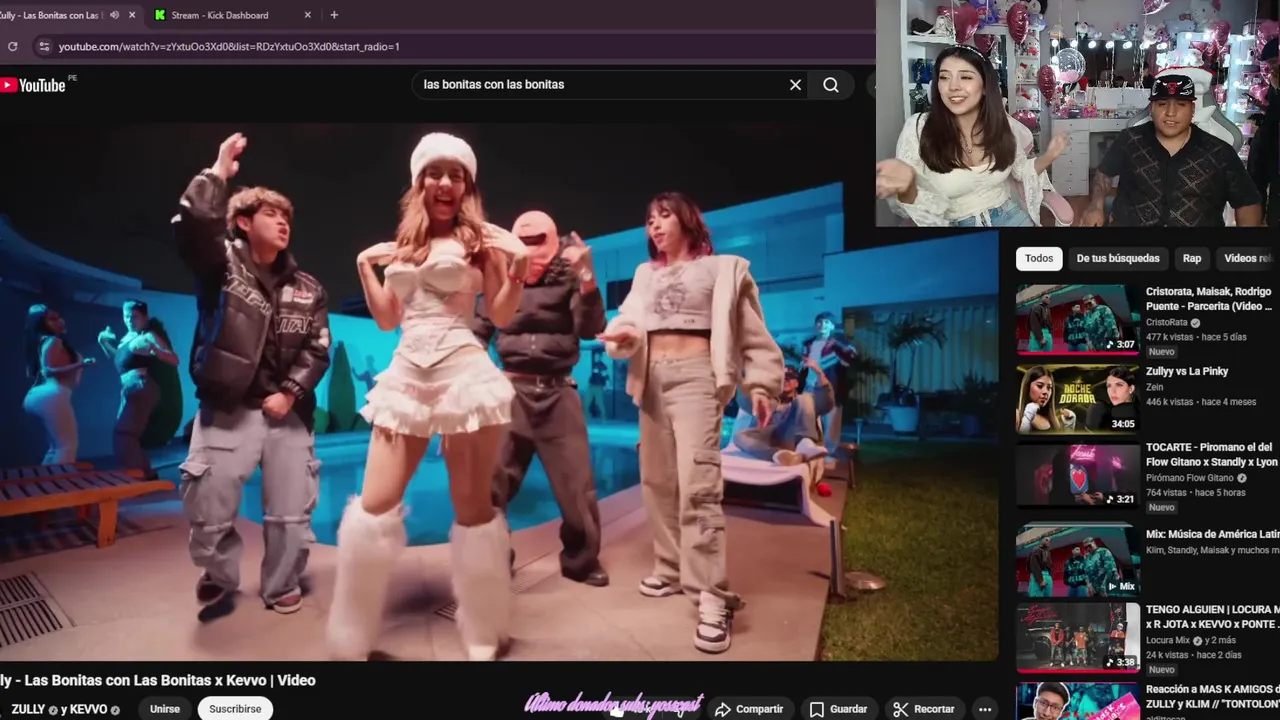Click title 'TOCARTE - Piromano el del Flow Gitano'
The height and width of the screenshot is (720, 1280).
[1212, 454]
